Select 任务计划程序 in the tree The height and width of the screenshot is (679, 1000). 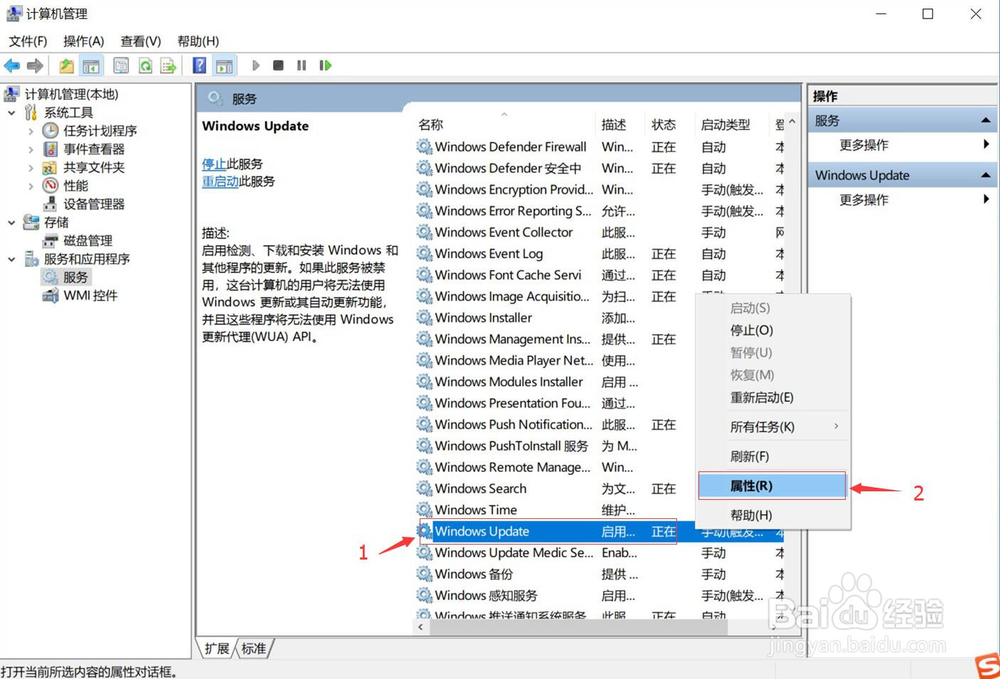(100, 131)
